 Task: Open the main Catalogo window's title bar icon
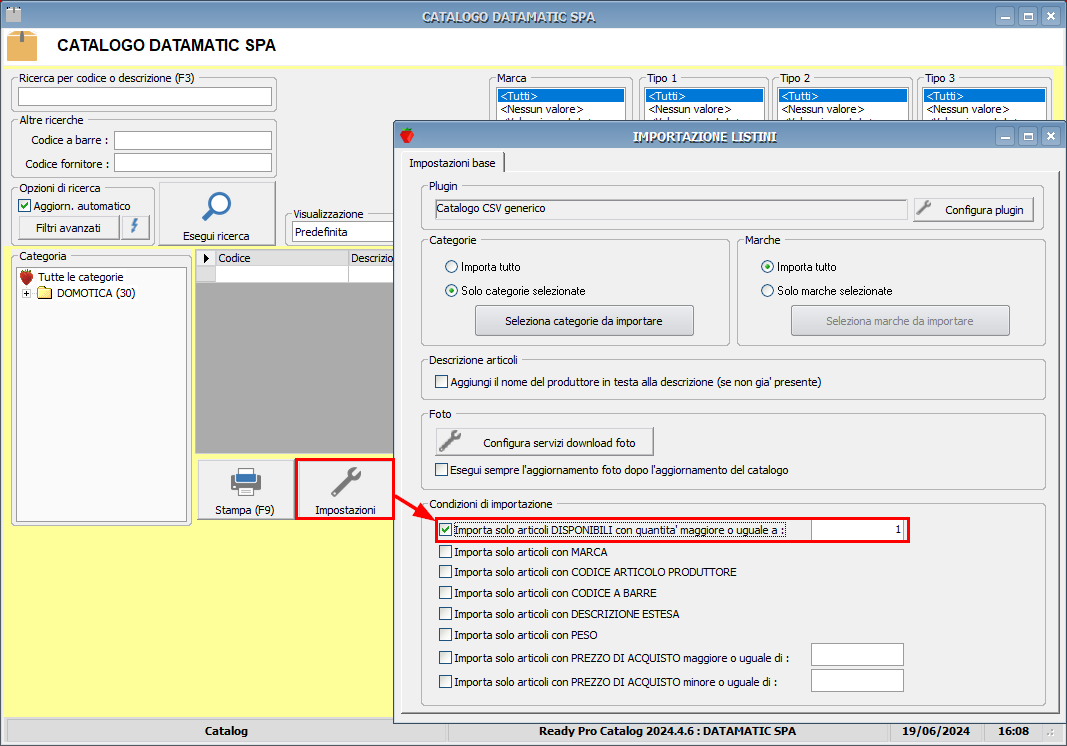point(14,14)
